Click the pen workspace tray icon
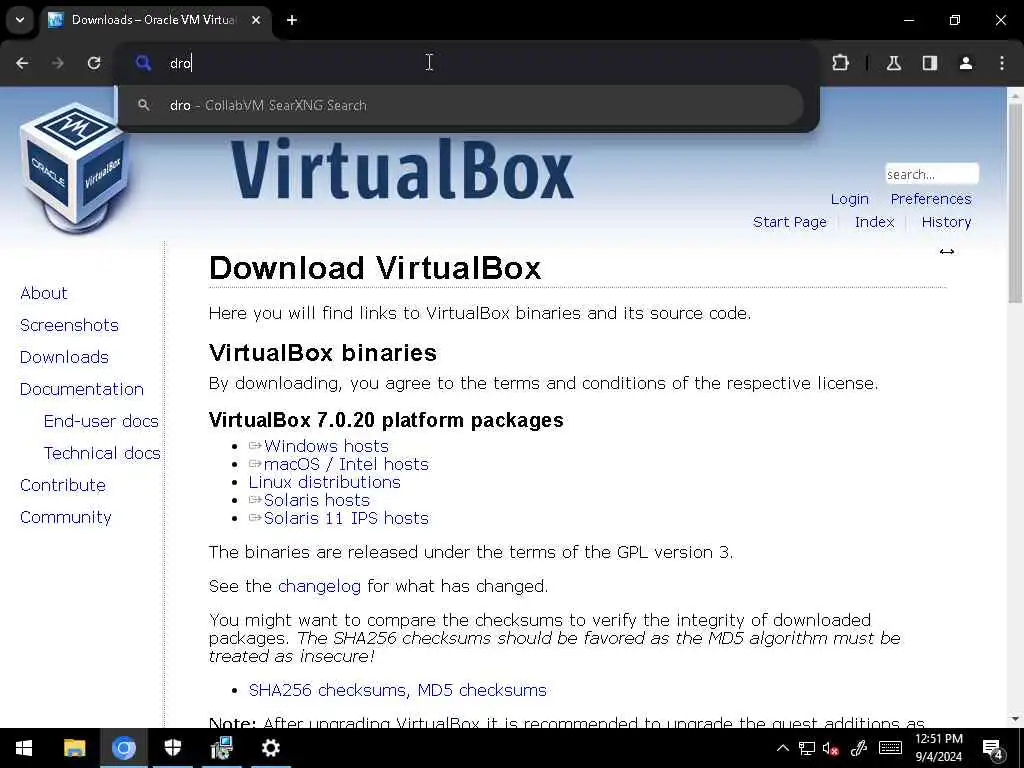1024x768 pixels. click(858, 748)
